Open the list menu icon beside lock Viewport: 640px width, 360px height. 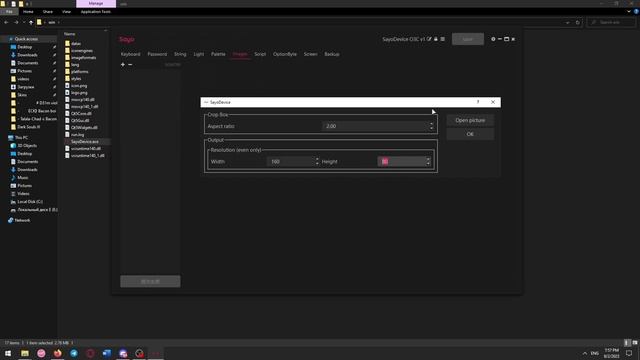click(x=442, y=39)
